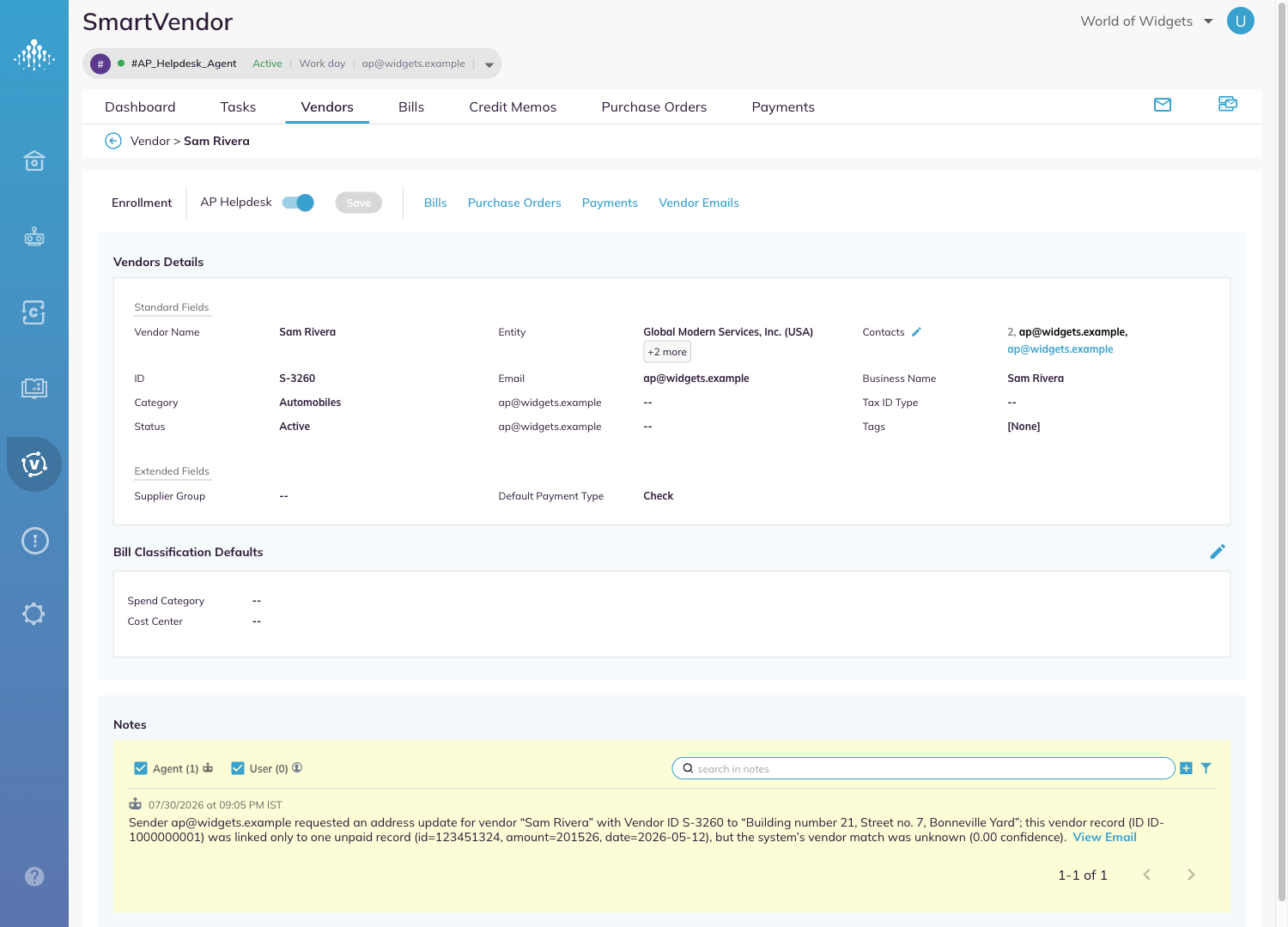Select the vendor ID S-3260 text
This screenshot has height=927, width=1288.
297,379
